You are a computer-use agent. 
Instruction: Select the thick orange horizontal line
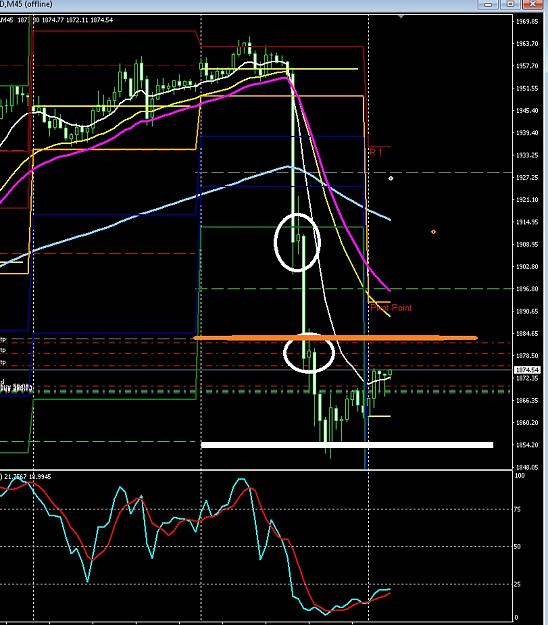tap(335, 338)
